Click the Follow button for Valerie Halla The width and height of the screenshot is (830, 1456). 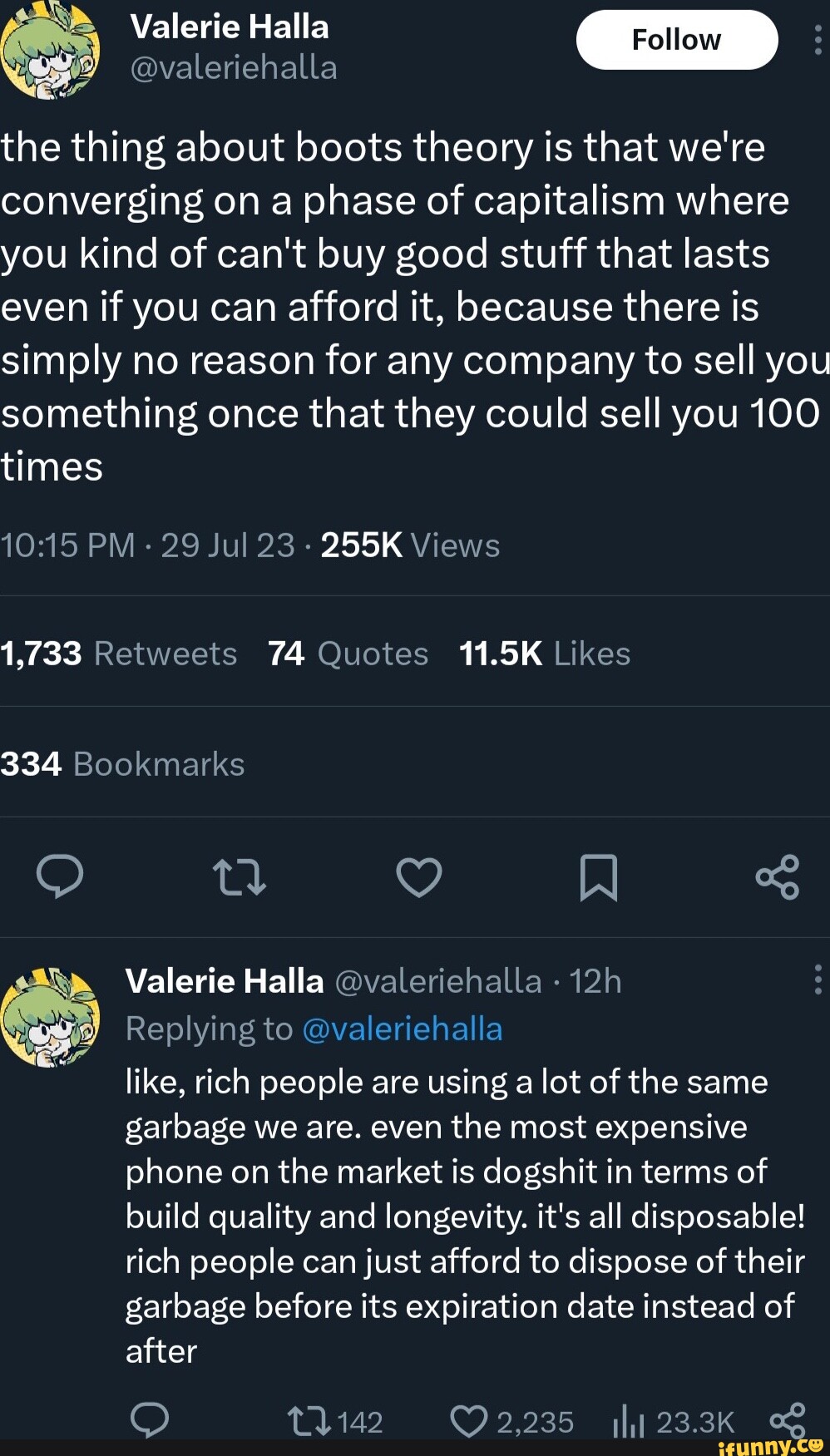click(x=676, y=38)
